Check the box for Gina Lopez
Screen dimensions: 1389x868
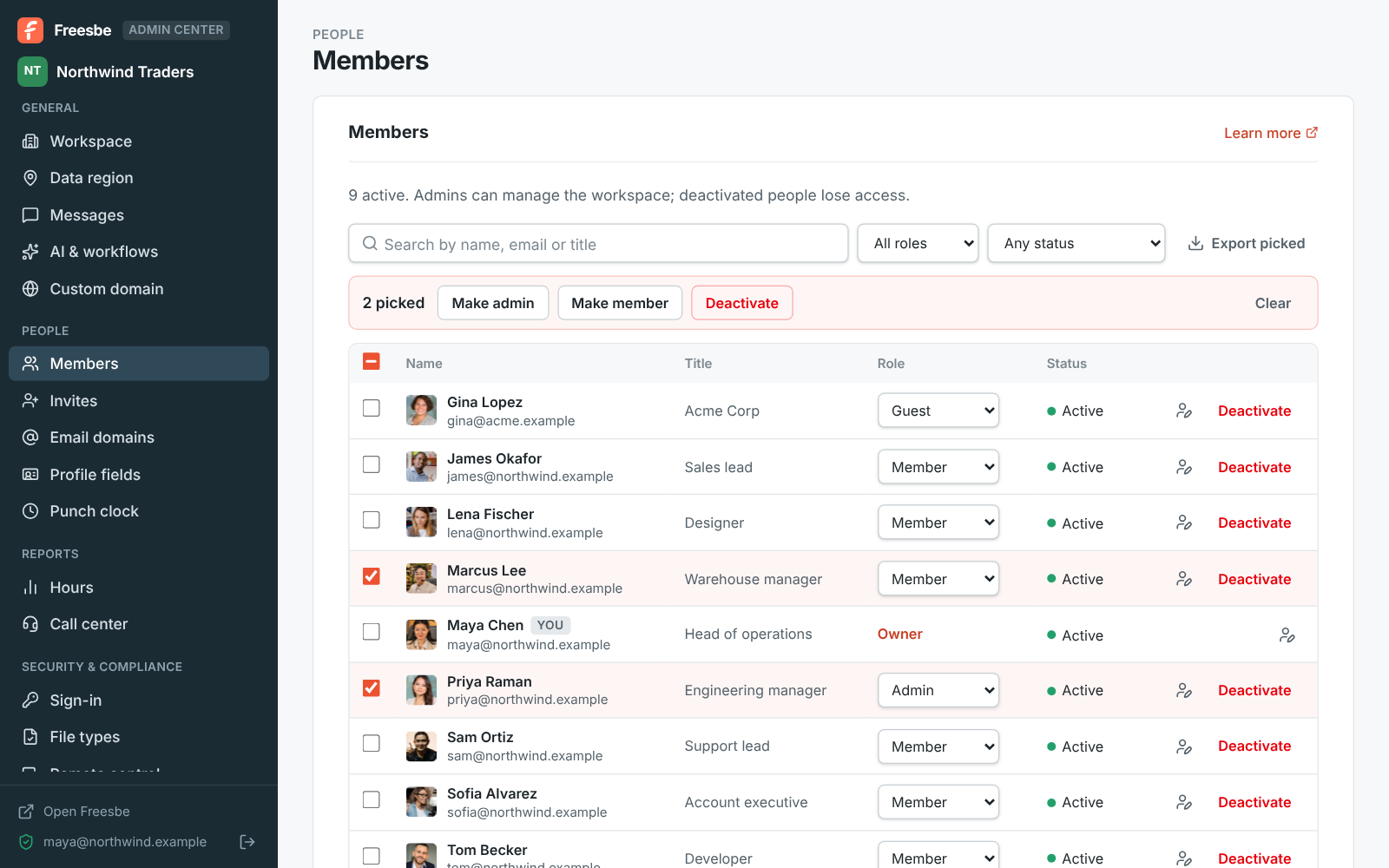click(372, 408)
